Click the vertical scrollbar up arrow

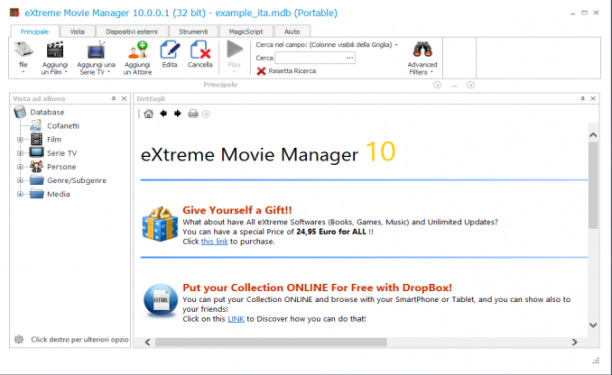[x=593, y=135]
